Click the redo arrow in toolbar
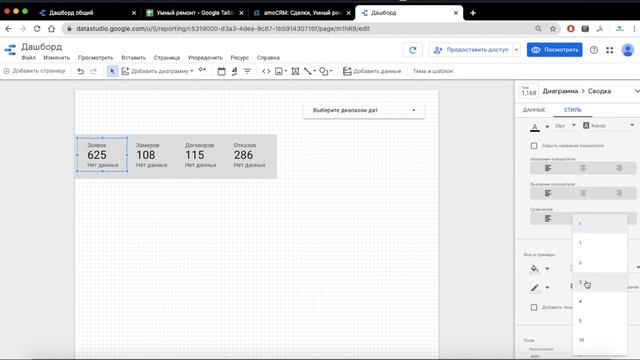The height and width of the screenshot is (360, 640). click(x=93, y=71)
